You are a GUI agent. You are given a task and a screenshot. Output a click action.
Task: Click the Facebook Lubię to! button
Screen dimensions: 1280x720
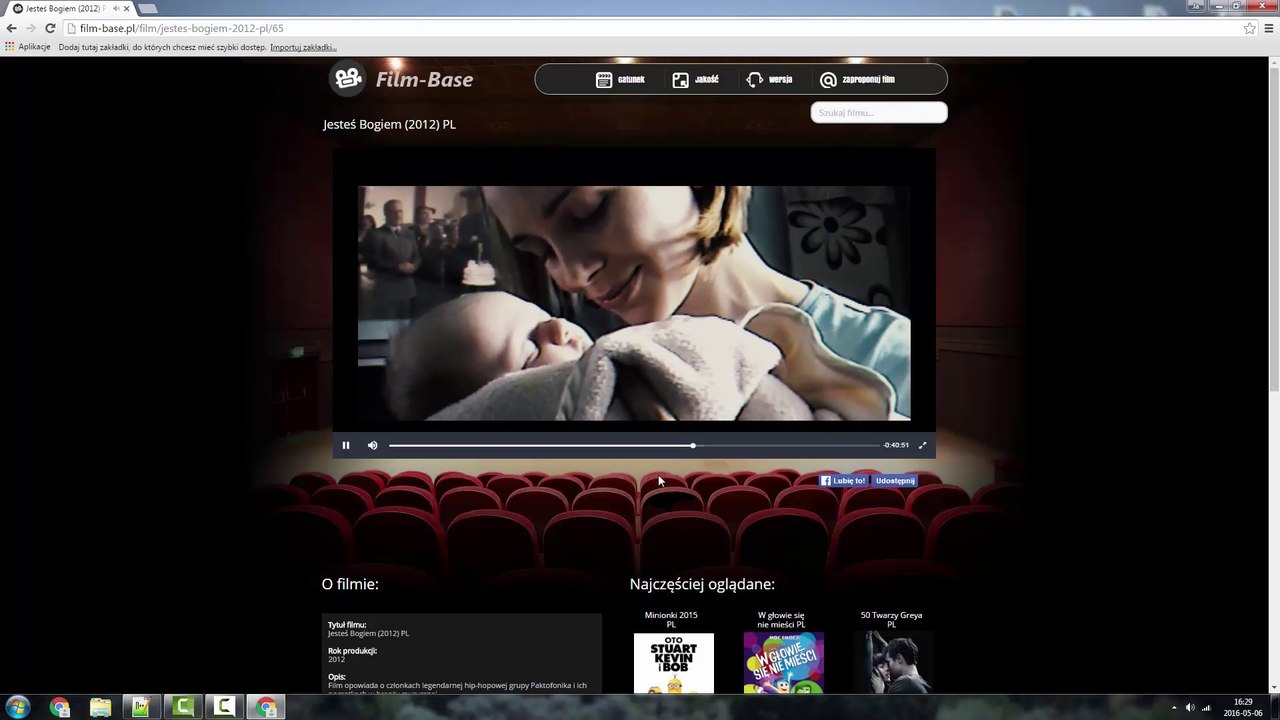(843, 481)
